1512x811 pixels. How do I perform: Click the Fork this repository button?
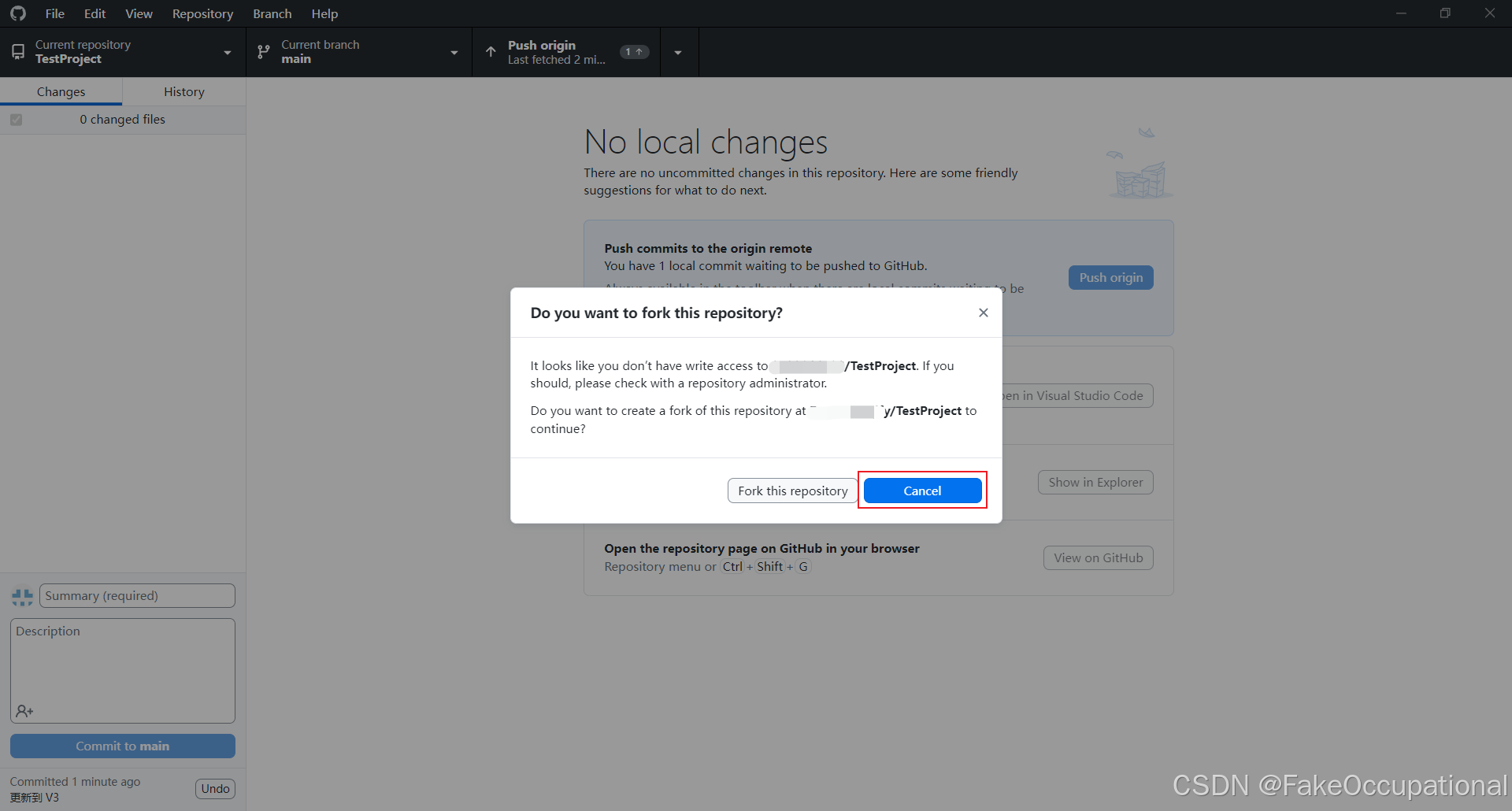[792, 491]
